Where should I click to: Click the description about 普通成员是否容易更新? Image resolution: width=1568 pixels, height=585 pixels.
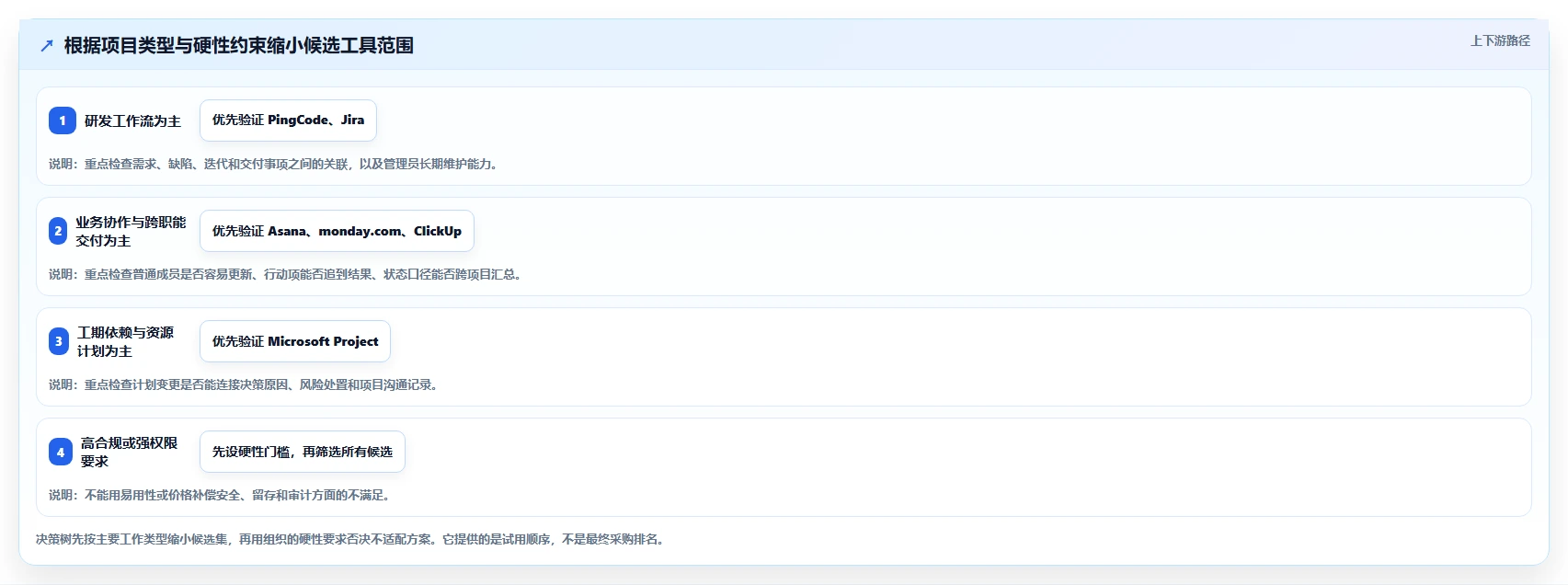(x=286, y=274)
